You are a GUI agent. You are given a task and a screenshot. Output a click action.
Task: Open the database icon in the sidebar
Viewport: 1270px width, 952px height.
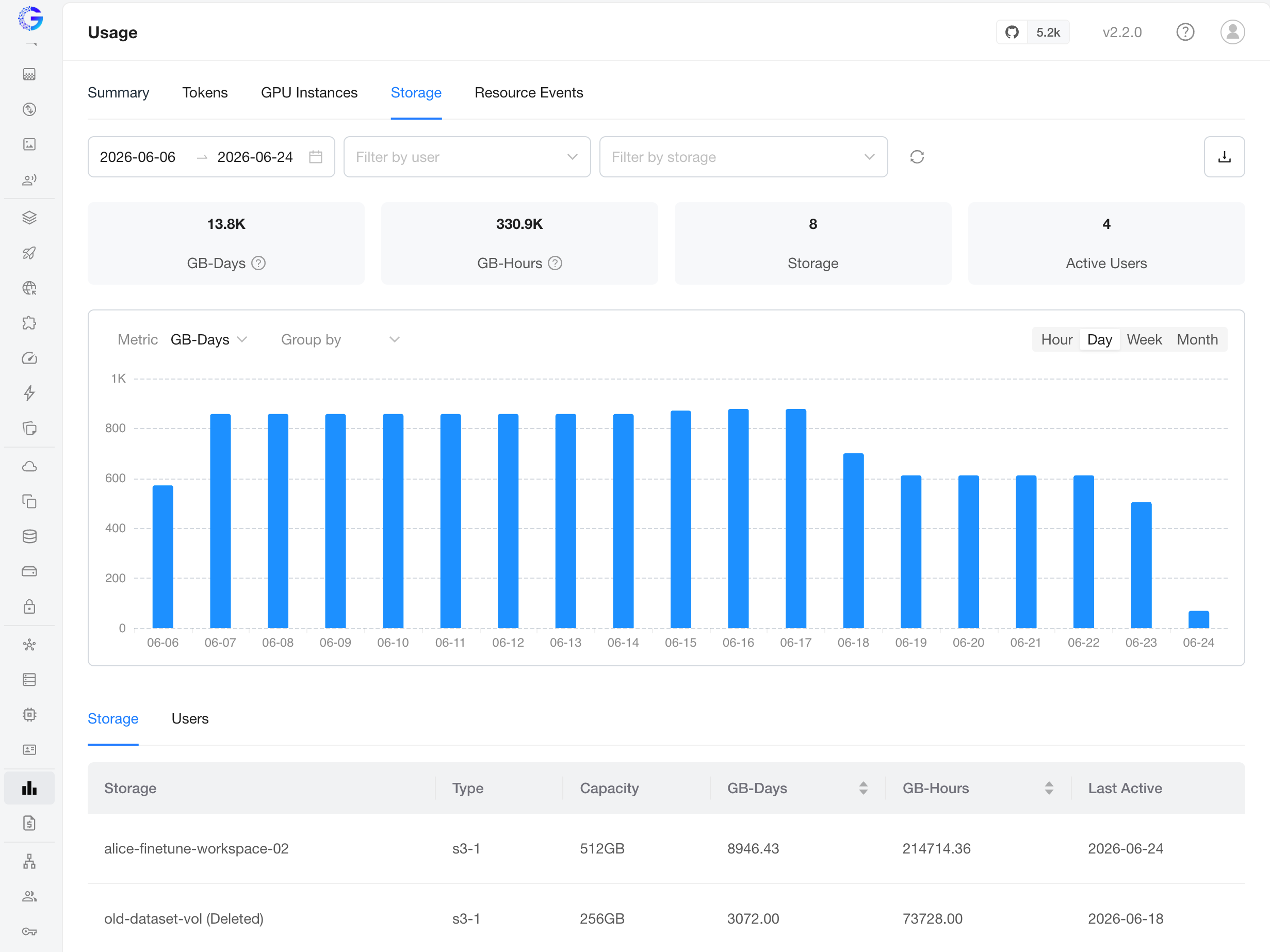coord(29,536)
